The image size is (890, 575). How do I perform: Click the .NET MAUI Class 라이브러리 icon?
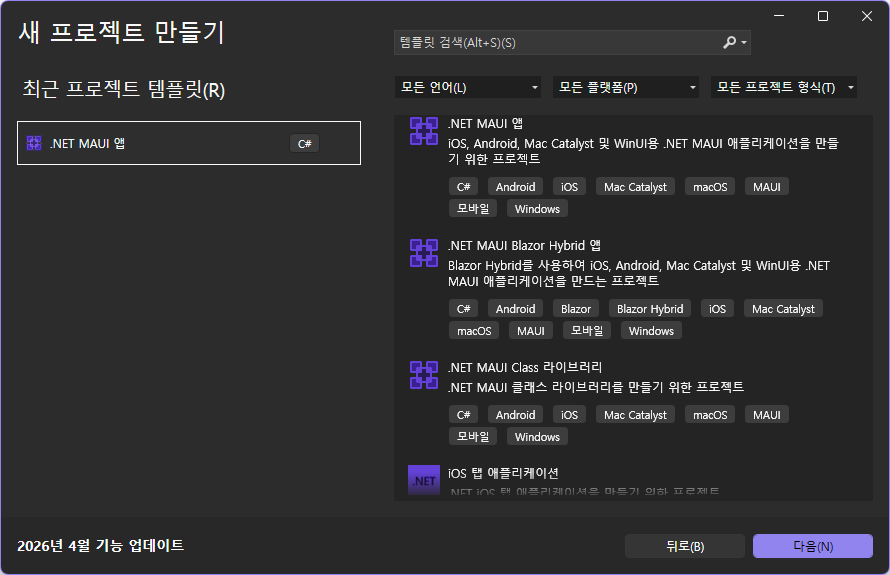point(424,375)
